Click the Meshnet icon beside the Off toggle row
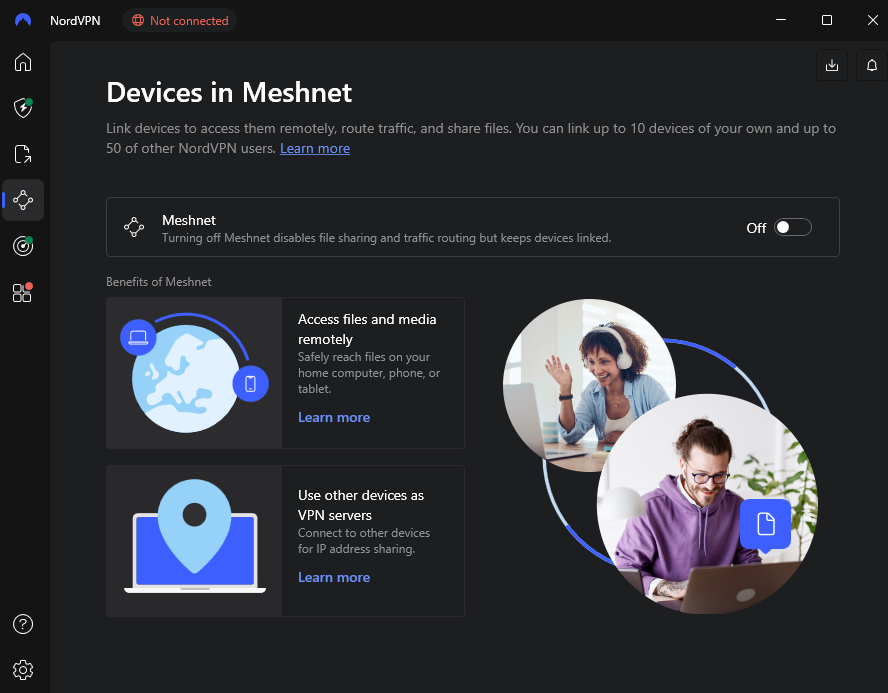The width and height of the screenshot is (888, 693). [134, 227]
